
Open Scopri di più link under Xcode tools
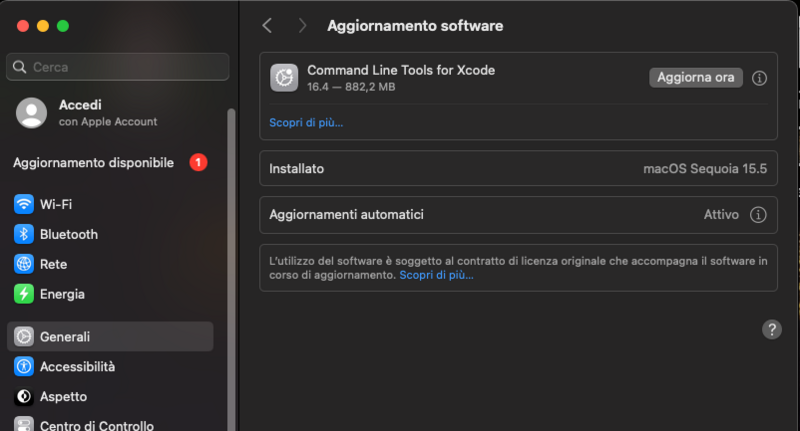point(306,123)
